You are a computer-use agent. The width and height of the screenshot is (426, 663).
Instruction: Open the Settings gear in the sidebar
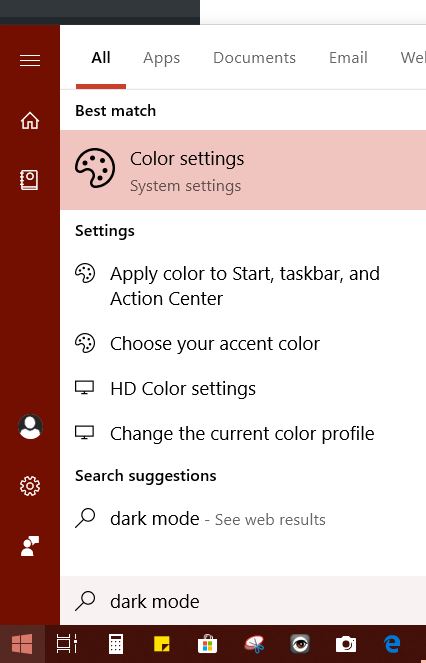pos(30,486)
